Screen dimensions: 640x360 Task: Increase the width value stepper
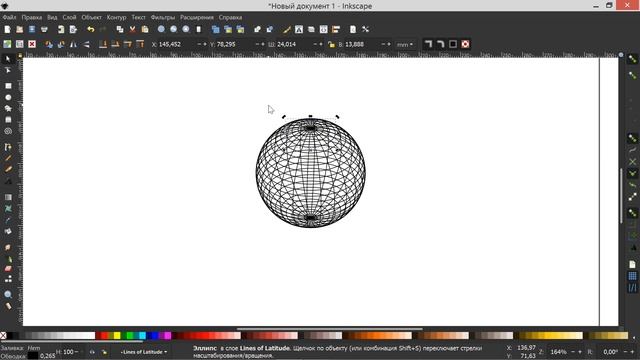pos(321,44)
